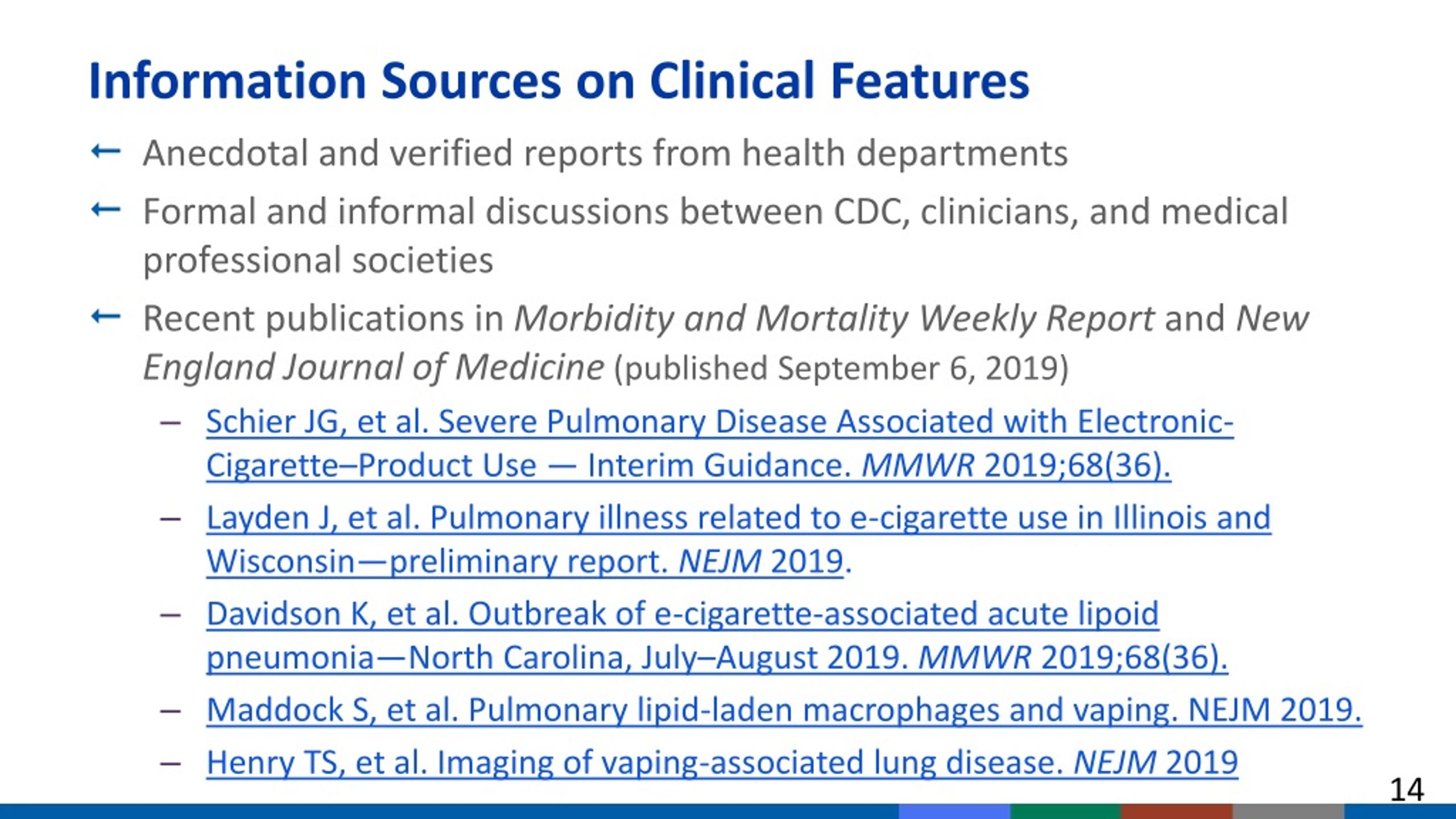1456x819 pixels.
Task: Click the italic Morbidity and Mortality Weekly Report text
Action: point(834,318)
